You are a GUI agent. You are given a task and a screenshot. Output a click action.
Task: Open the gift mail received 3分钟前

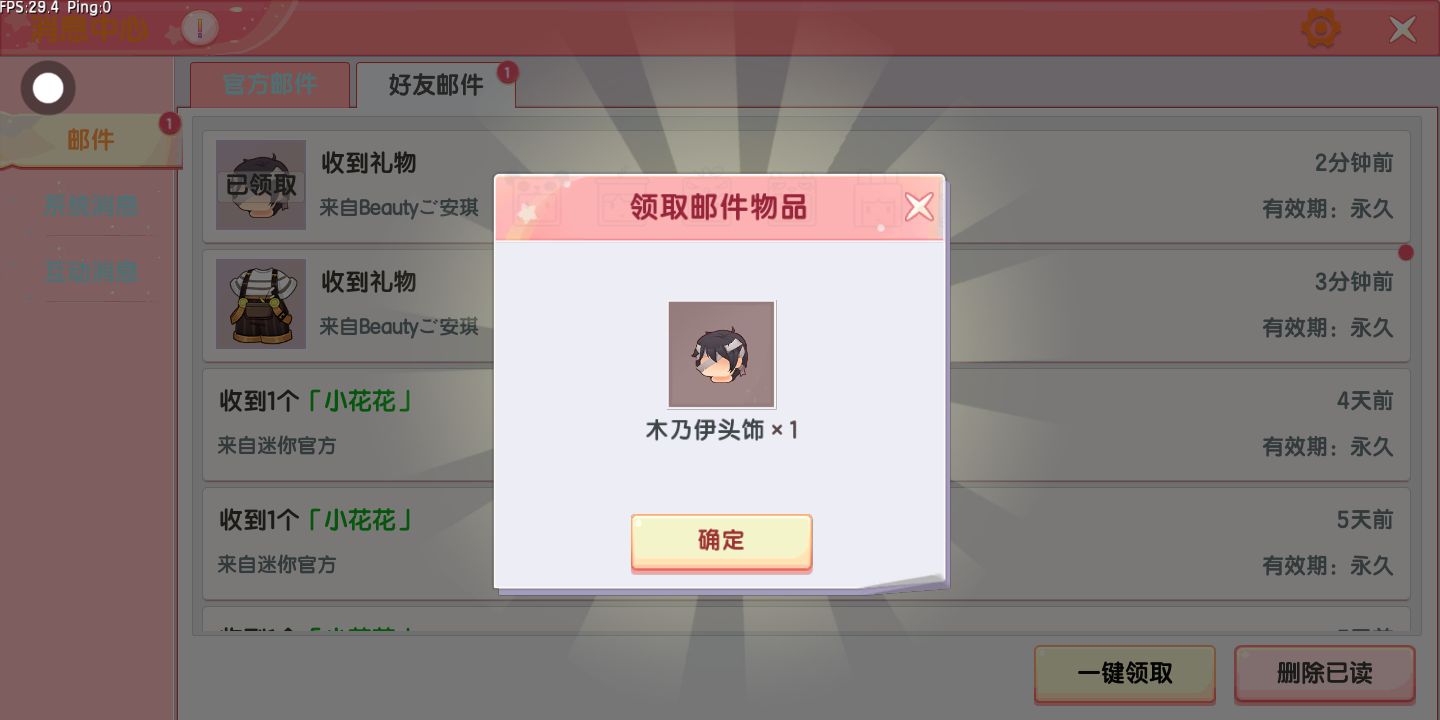point(806,305)
